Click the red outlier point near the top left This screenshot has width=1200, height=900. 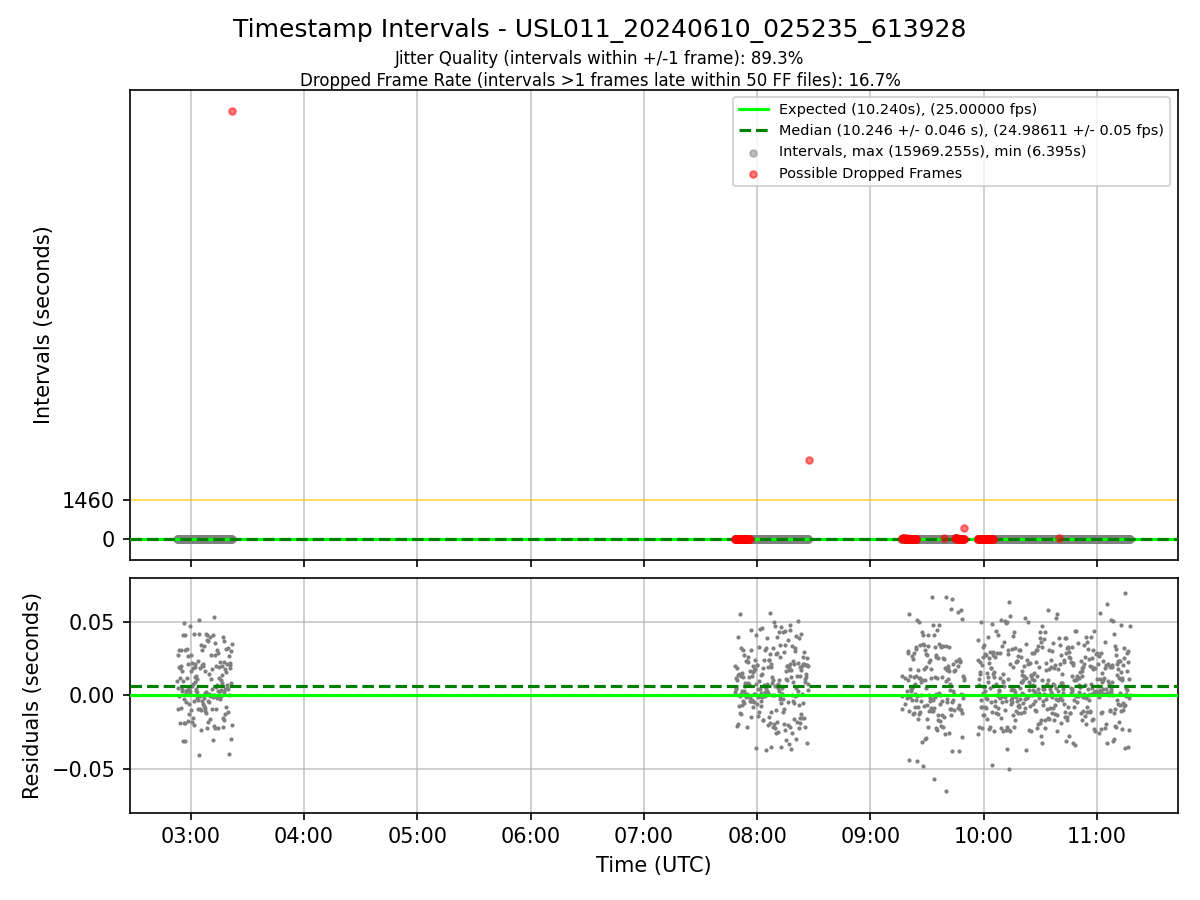pos(232,111)
